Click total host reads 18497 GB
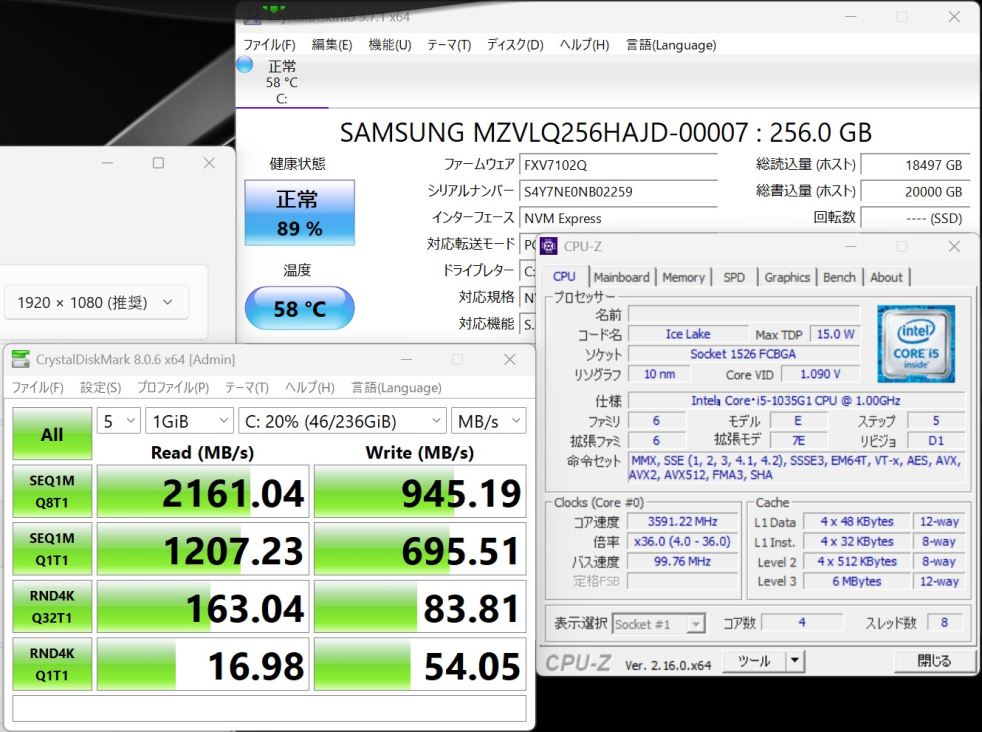Viewport: 982px width, 732px height. coord(915,165)
